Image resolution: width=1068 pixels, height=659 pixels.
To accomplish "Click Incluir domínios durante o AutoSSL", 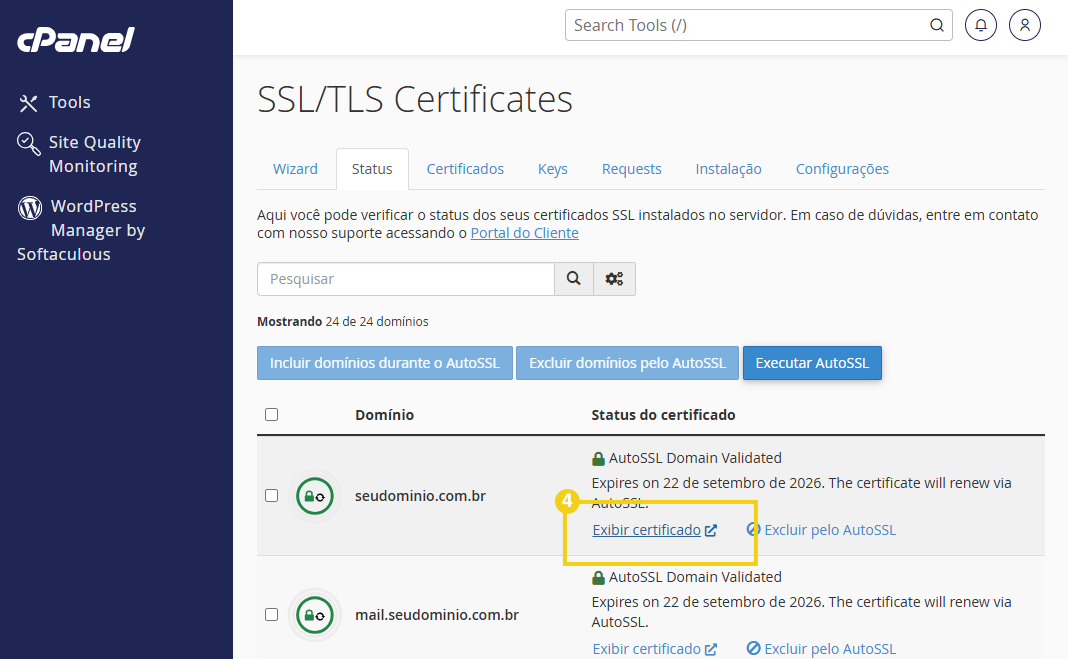I will 385,363.
